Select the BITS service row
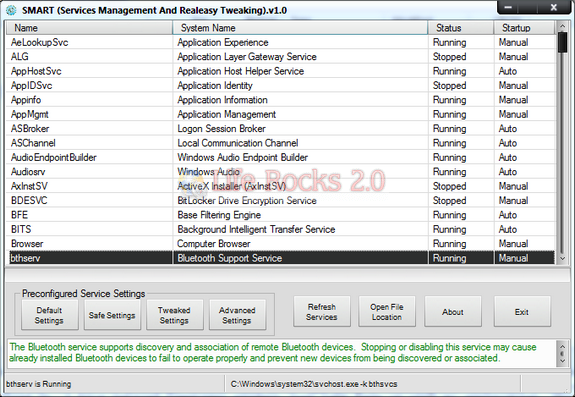Screen dimensions: 575x397 (281, 229)
